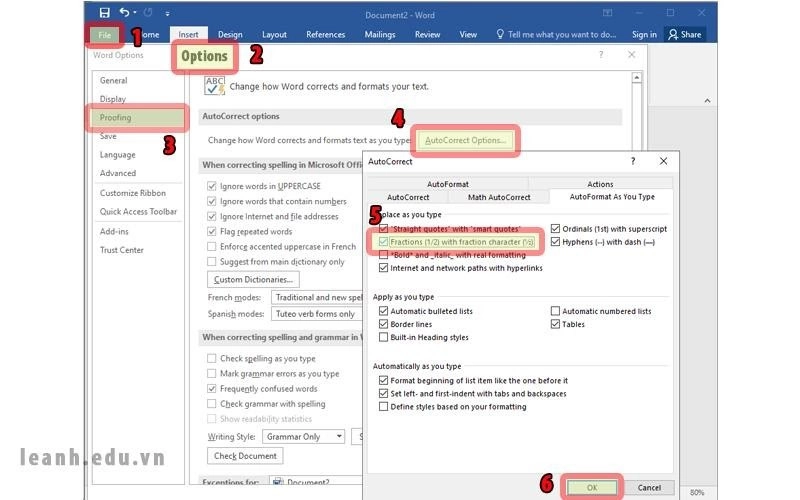Viewport: 800px width, 500px height.
Task: Switch to the AutoFormat tab
Action: point(447,184)
